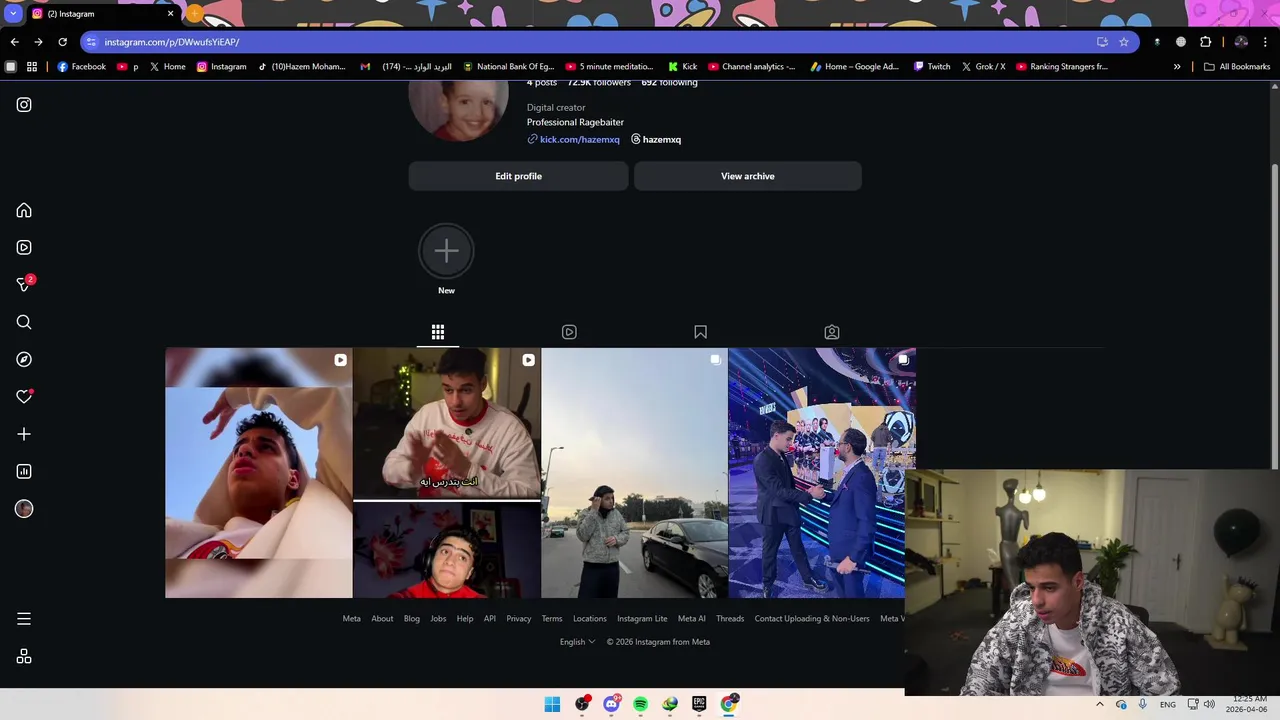Click the profile picture
Image resolution: width=1280 pixels, height=720 pixels.
point(459,108)
